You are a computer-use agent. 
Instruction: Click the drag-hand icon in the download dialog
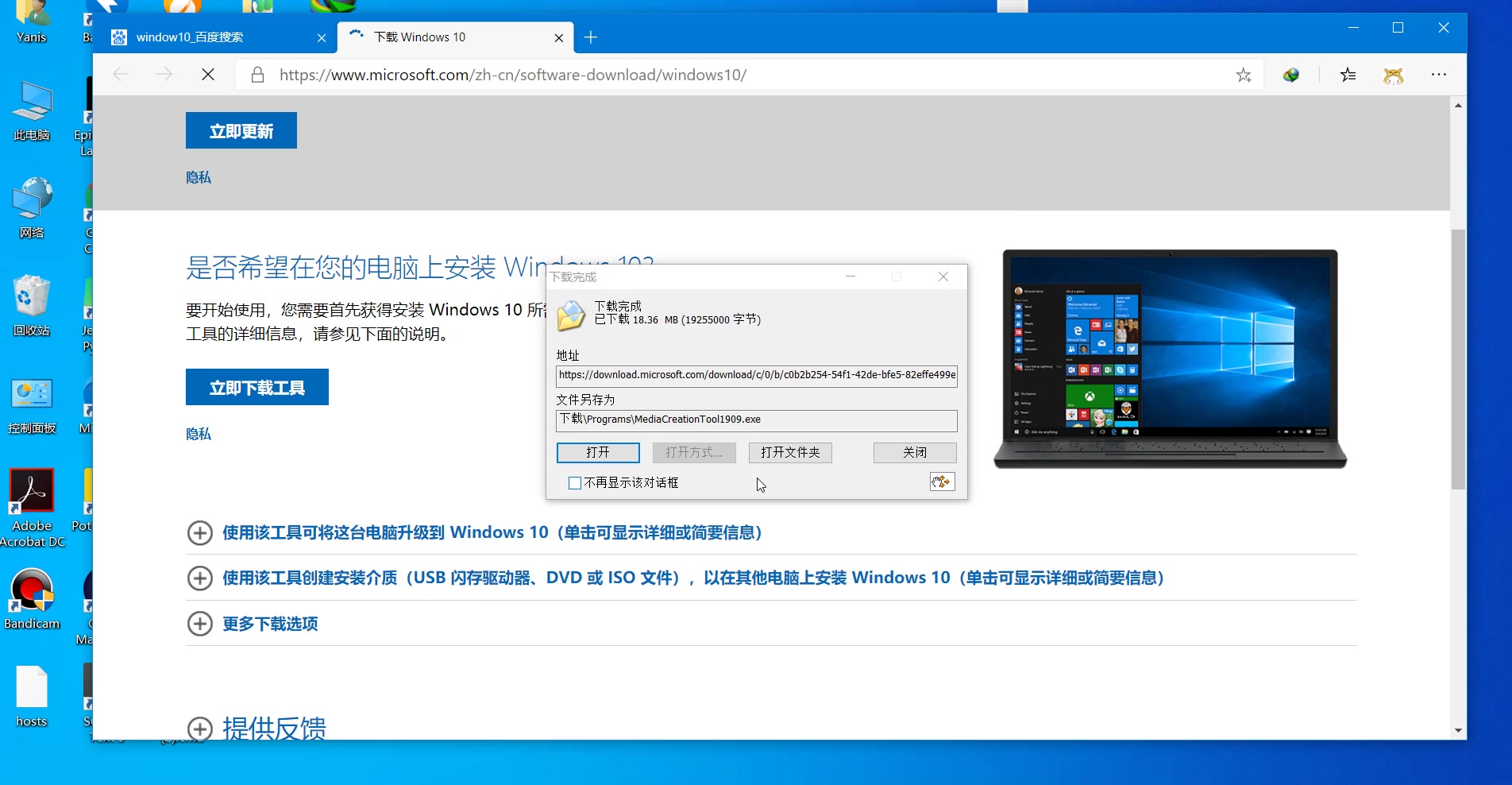click(941, 481)
